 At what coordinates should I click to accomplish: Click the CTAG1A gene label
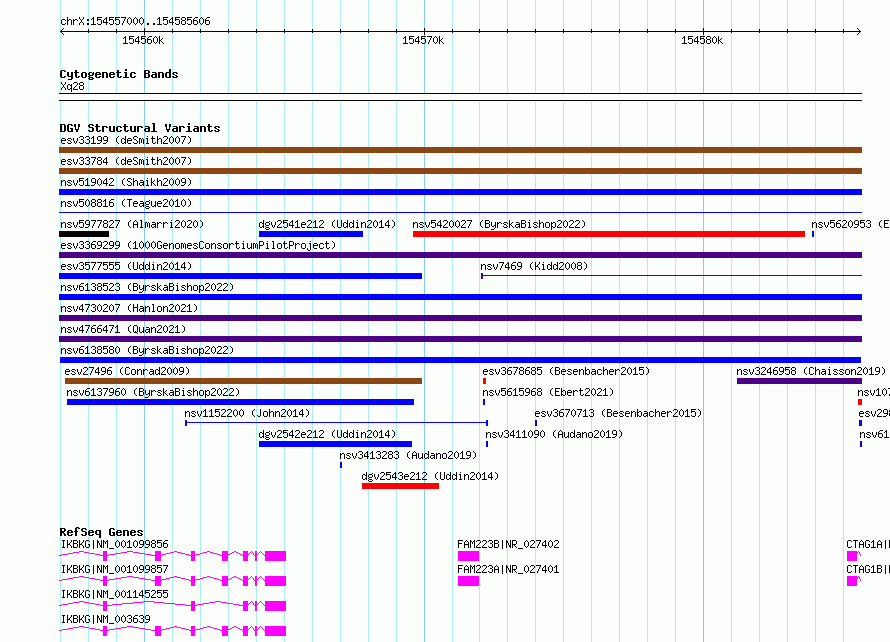(x=868, y=544)
